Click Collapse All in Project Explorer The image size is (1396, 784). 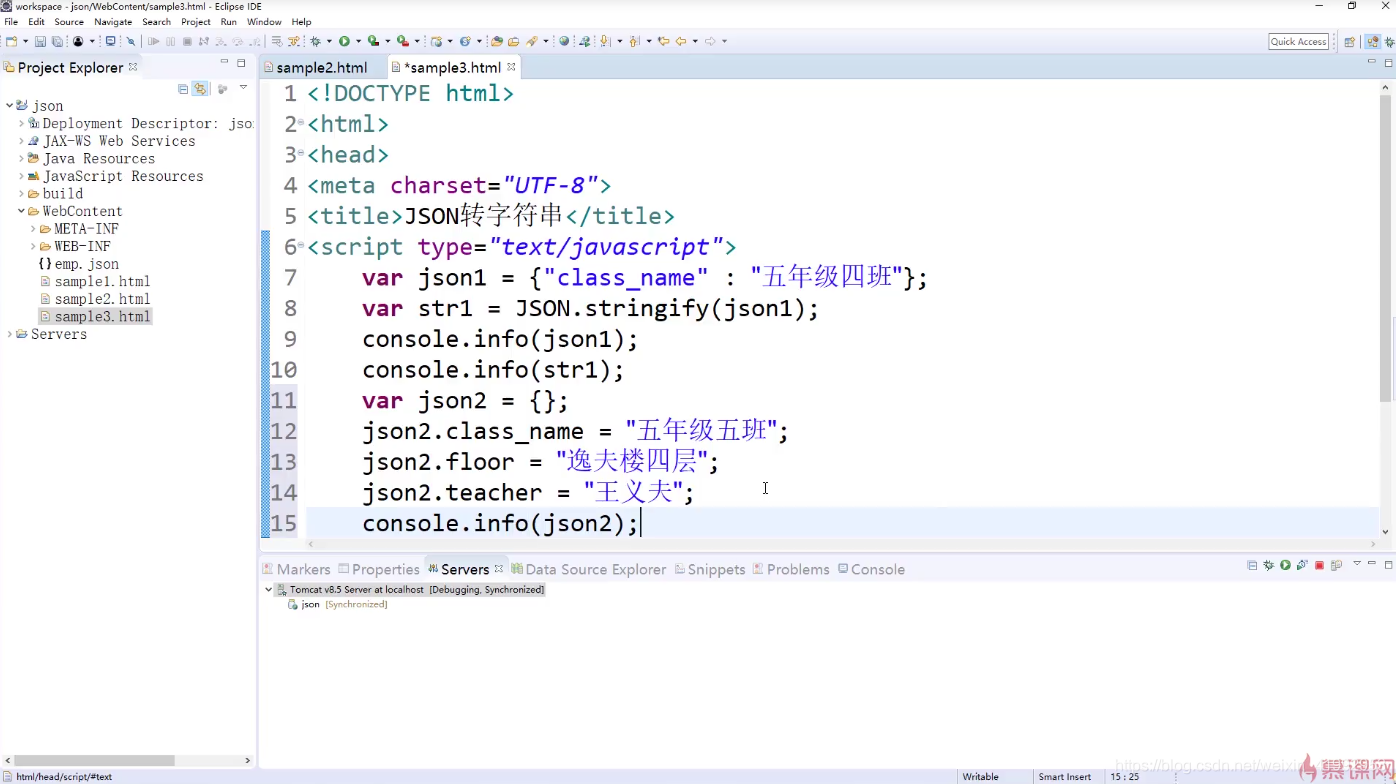tap(183, 89)
